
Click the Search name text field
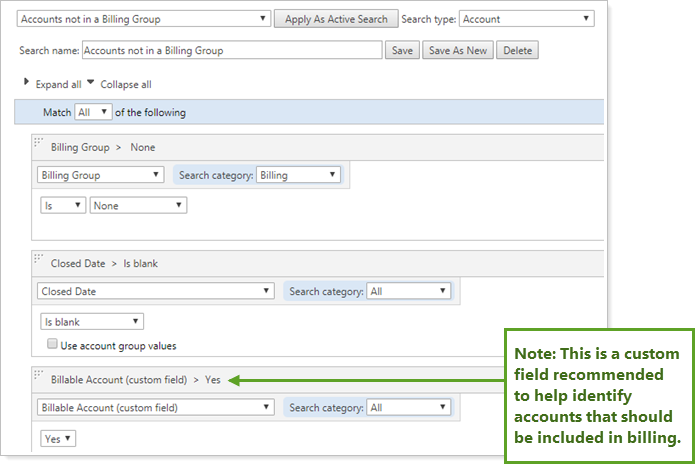pos(231,51)
